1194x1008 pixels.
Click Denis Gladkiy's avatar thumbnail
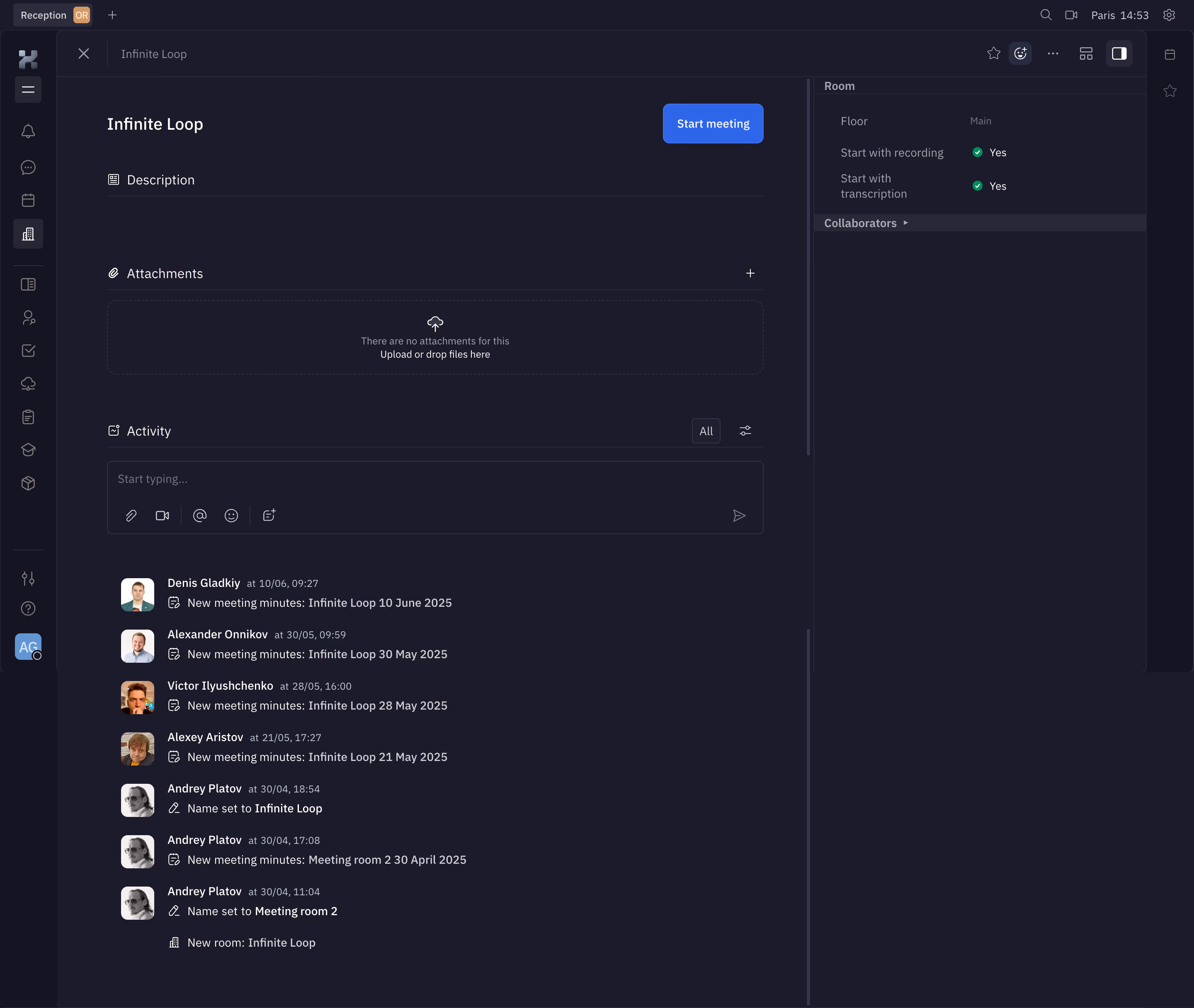[x=138, y=595]
